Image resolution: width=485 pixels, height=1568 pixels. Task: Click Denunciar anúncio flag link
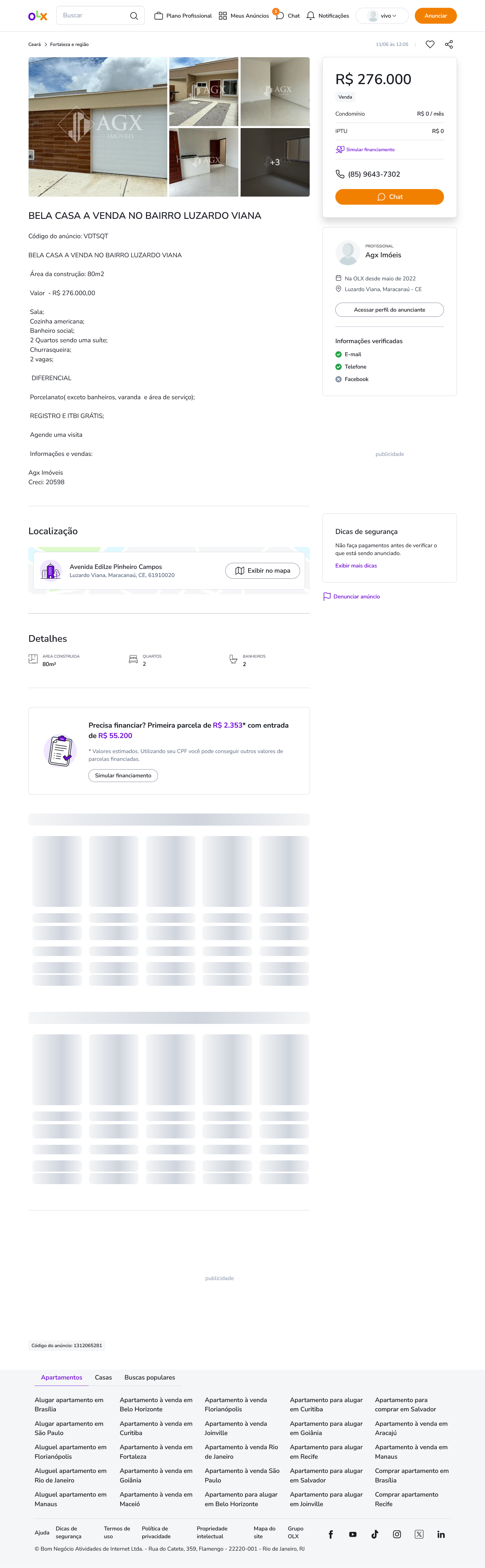pyautogui.click(x=351, y=596)
